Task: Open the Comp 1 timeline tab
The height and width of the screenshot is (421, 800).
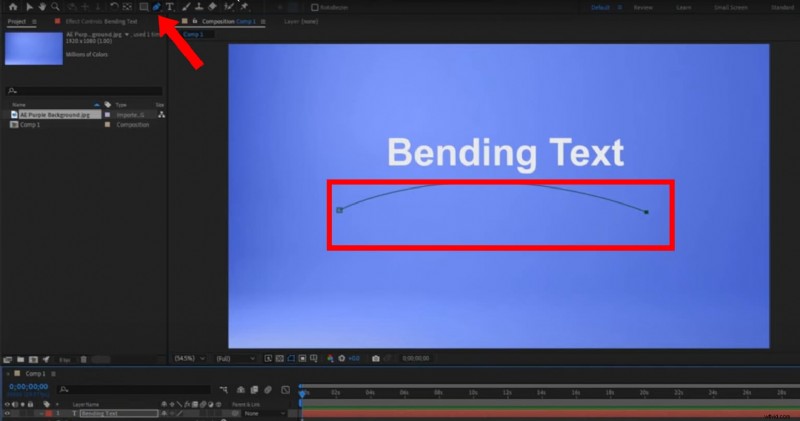Action: (x=35, y=374)
